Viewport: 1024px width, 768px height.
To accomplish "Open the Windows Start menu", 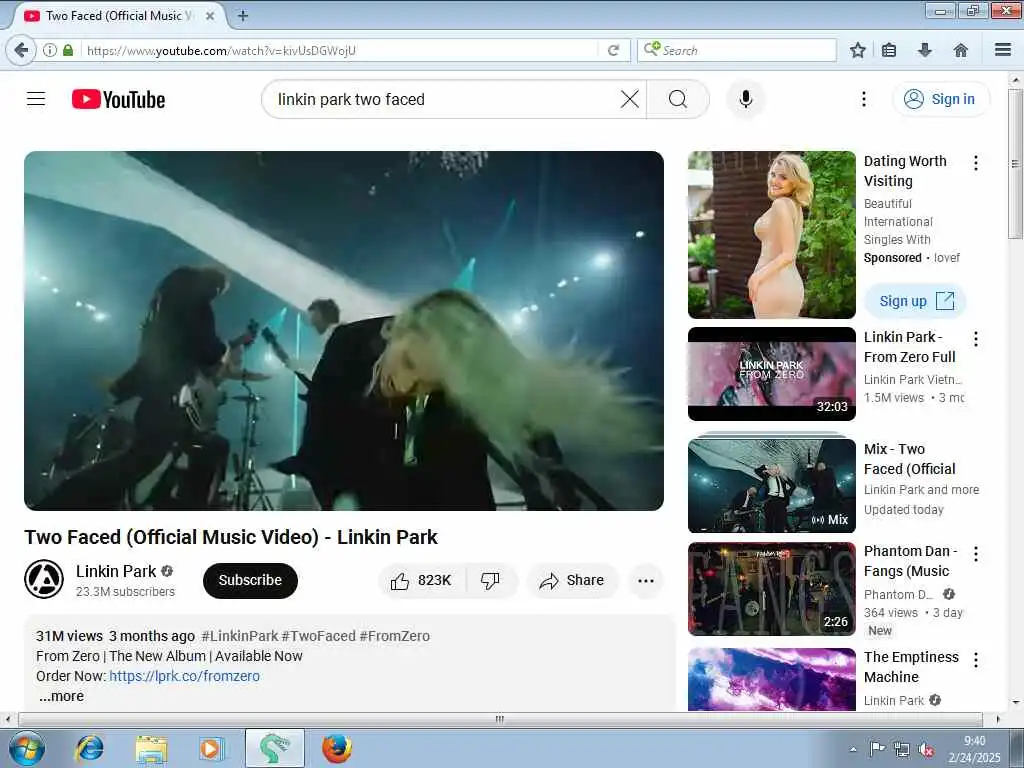I will click(x=26, y=748).
